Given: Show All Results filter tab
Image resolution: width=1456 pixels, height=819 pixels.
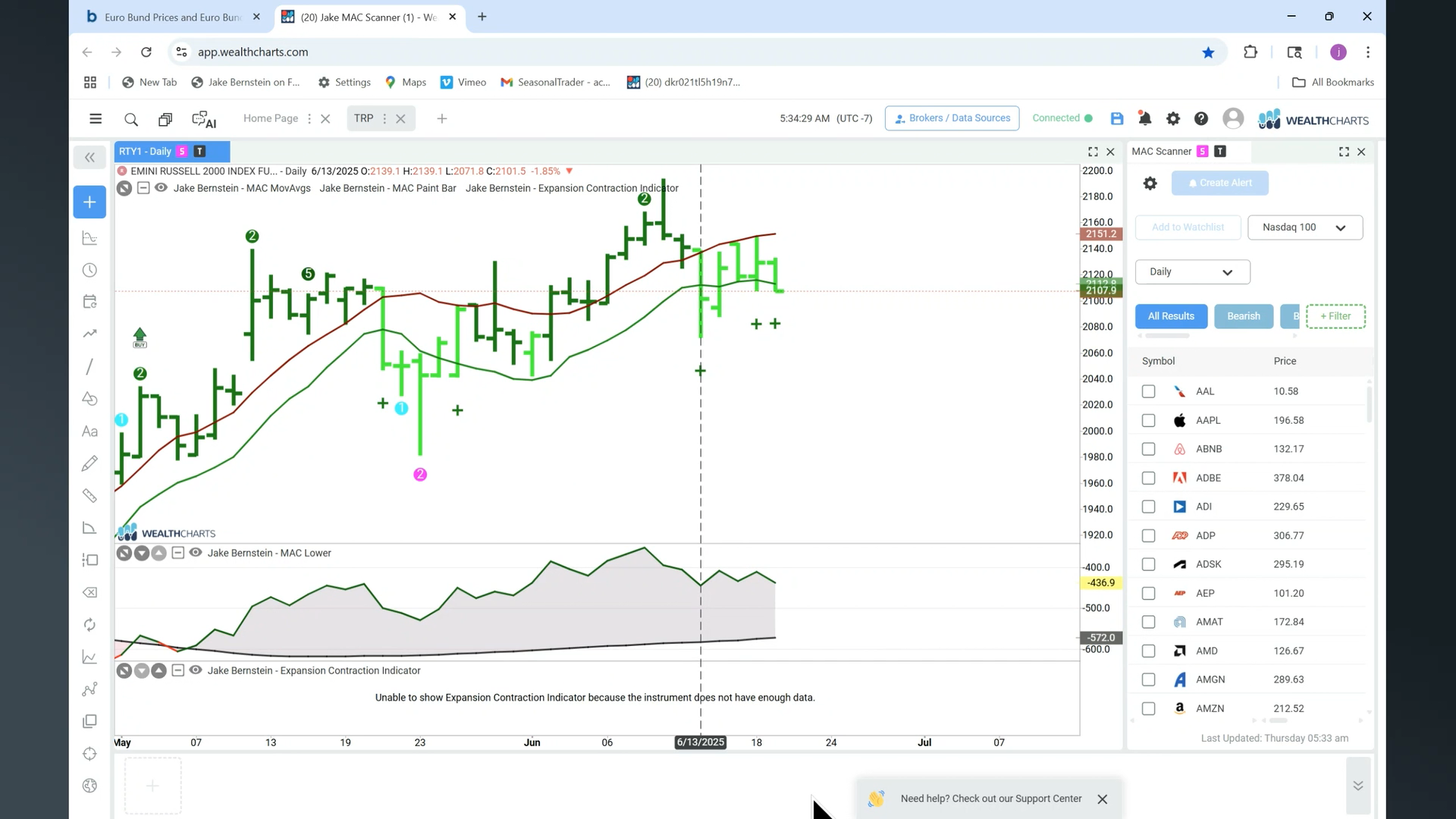Looking at the screenshot, I should 1171,316.
